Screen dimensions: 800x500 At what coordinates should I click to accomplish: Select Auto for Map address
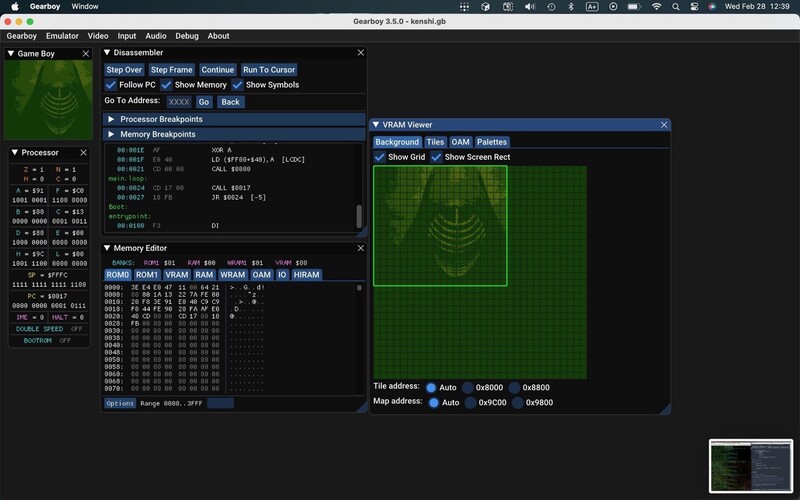[x=434, y=403]
